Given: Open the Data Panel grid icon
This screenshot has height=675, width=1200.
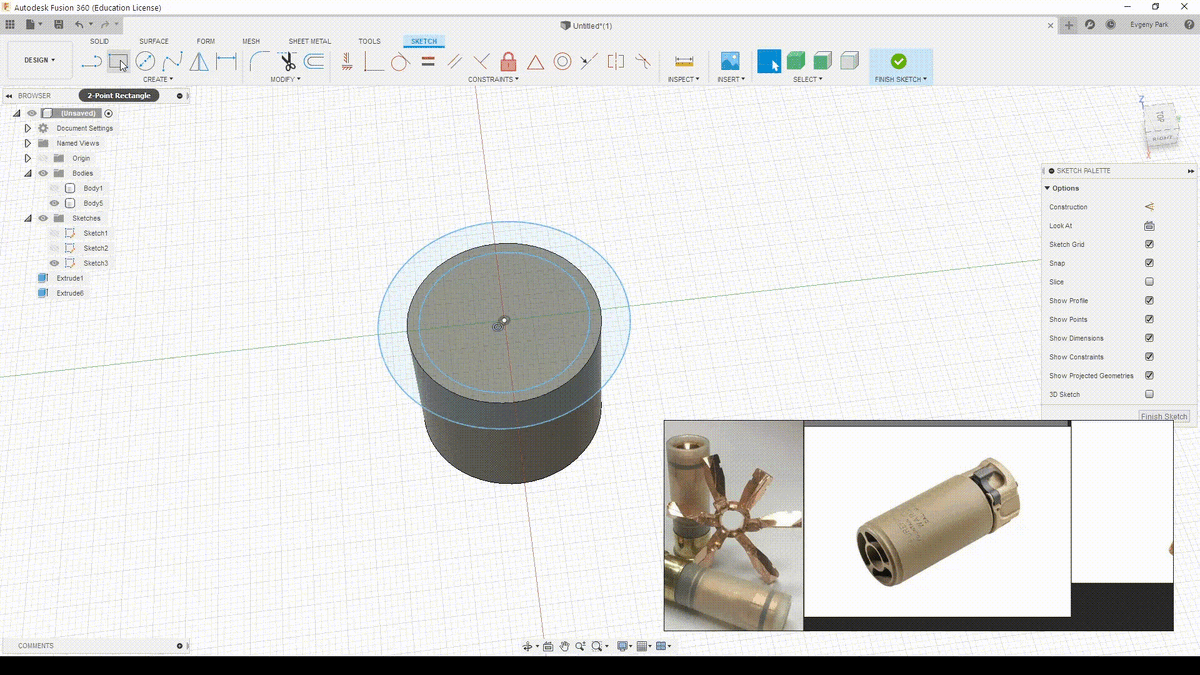Looking at the screenshot, I should point(10,24).
